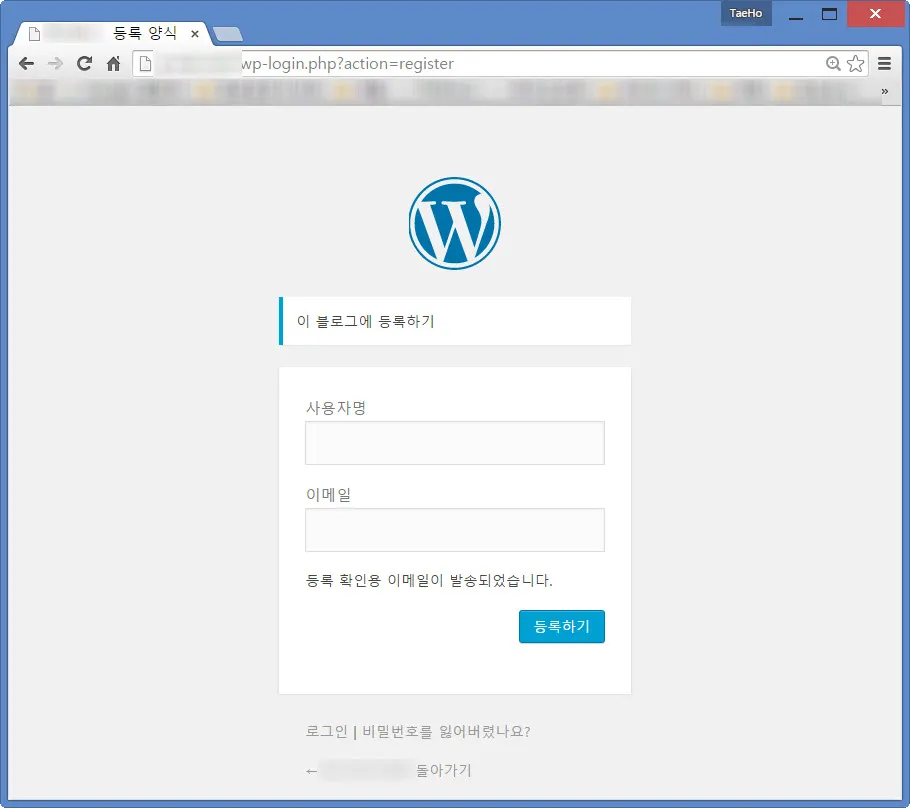
Task: Click the zoom magnifier icon in address bar
Action: [833, 63]
